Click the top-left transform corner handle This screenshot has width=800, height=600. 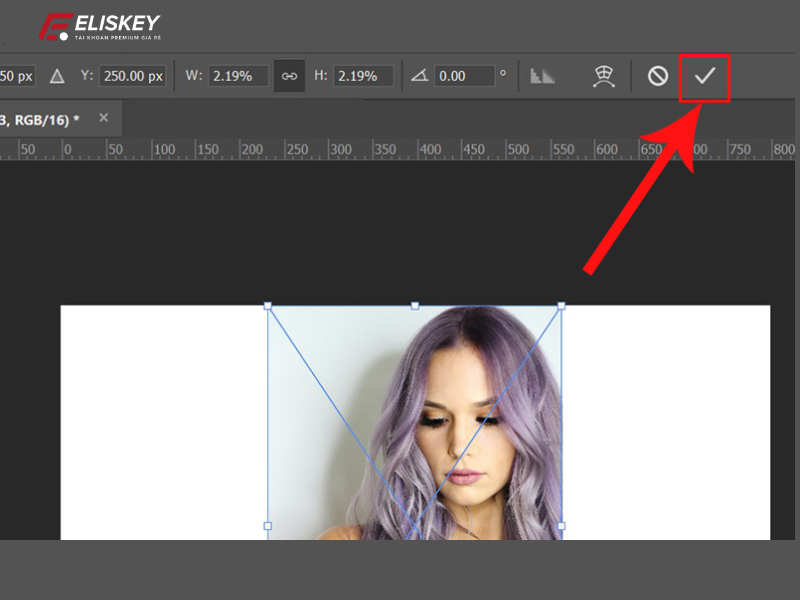click(x=268, y=304)
